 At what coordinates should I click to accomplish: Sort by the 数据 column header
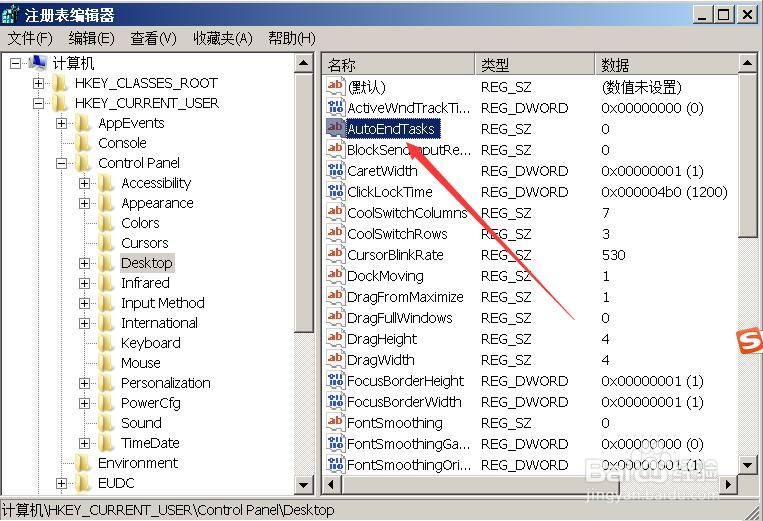[666, 64]
